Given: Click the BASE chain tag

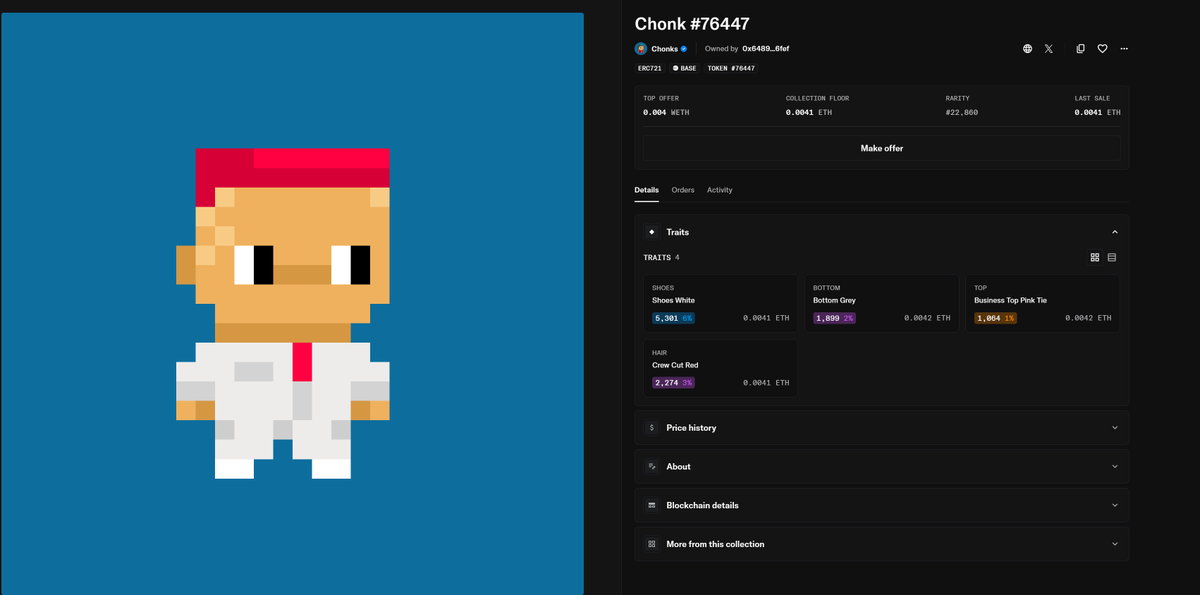Looking at the screenshot, I should (684, 68).
